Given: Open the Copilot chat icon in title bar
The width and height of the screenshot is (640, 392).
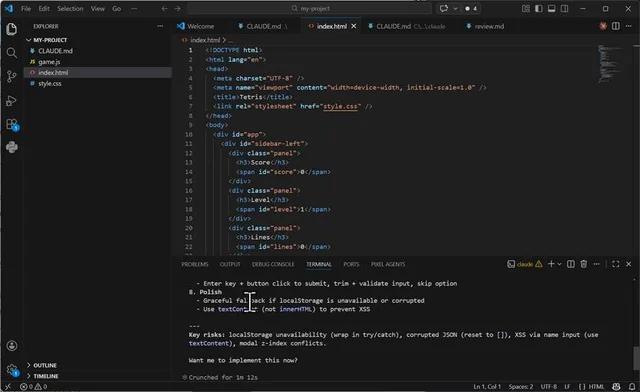Looking at the screenshot, I should [444, 9].
